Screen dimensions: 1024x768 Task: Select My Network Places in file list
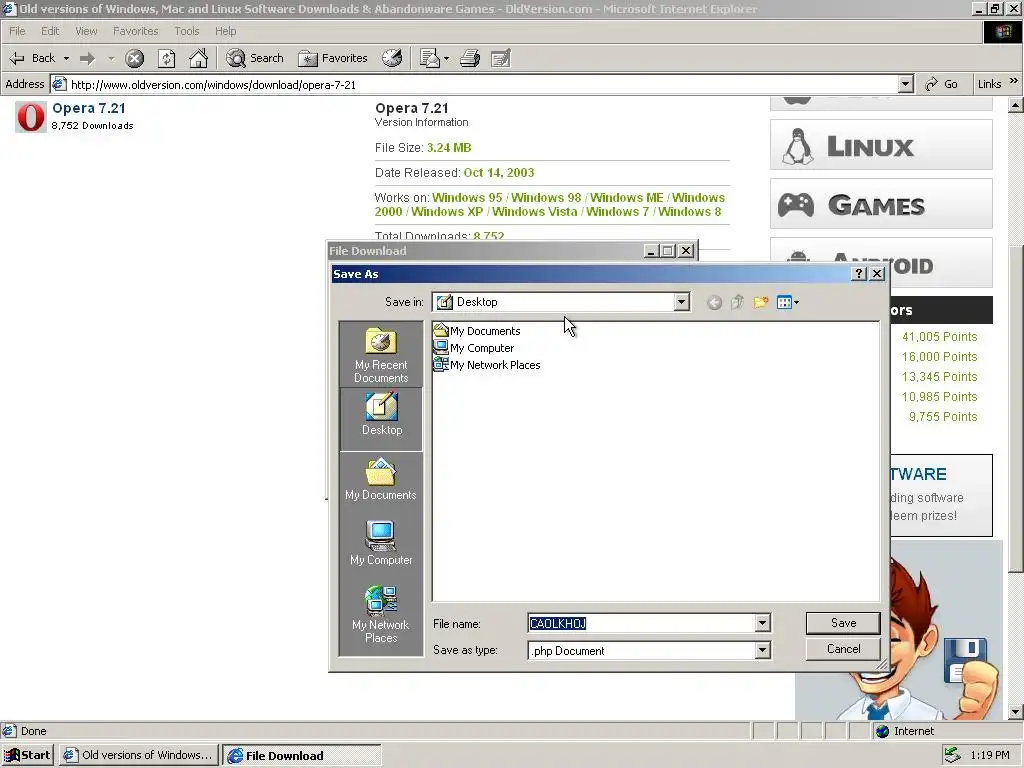click(487, 365)
